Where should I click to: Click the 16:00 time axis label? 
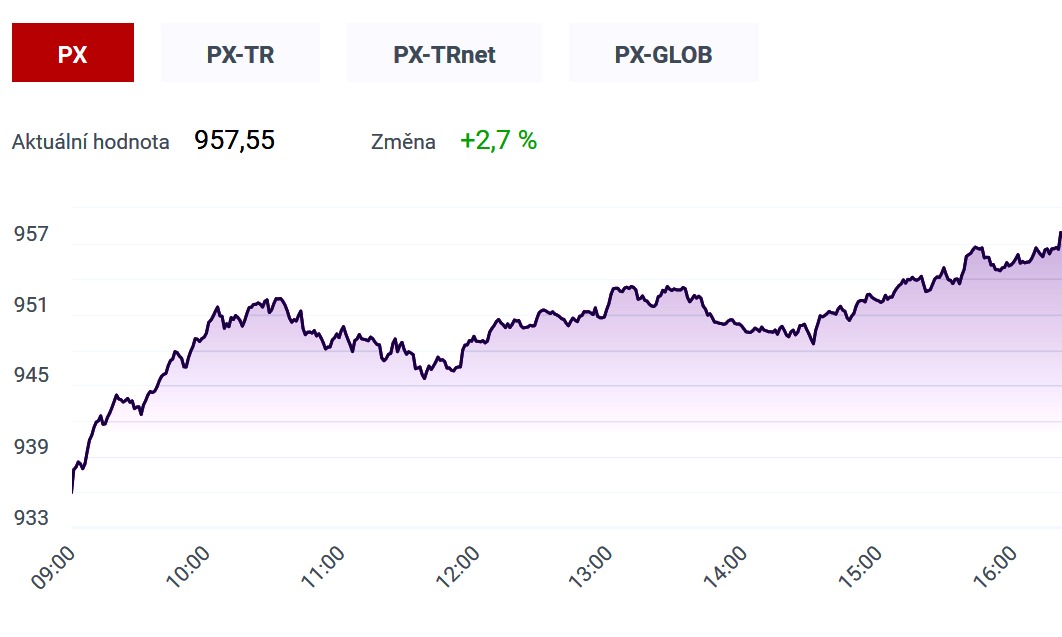[994, 567]
